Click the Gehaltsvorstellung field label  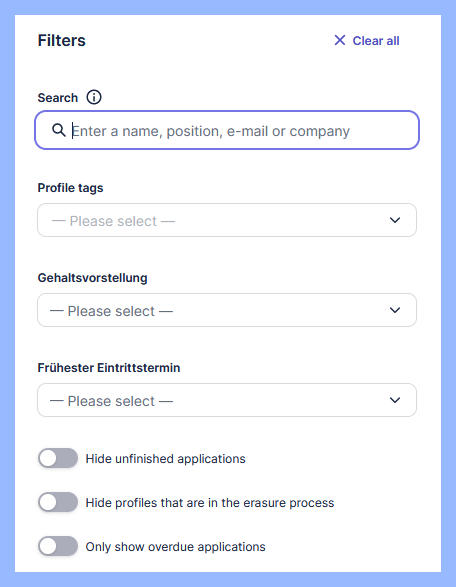tap(92, 278)
